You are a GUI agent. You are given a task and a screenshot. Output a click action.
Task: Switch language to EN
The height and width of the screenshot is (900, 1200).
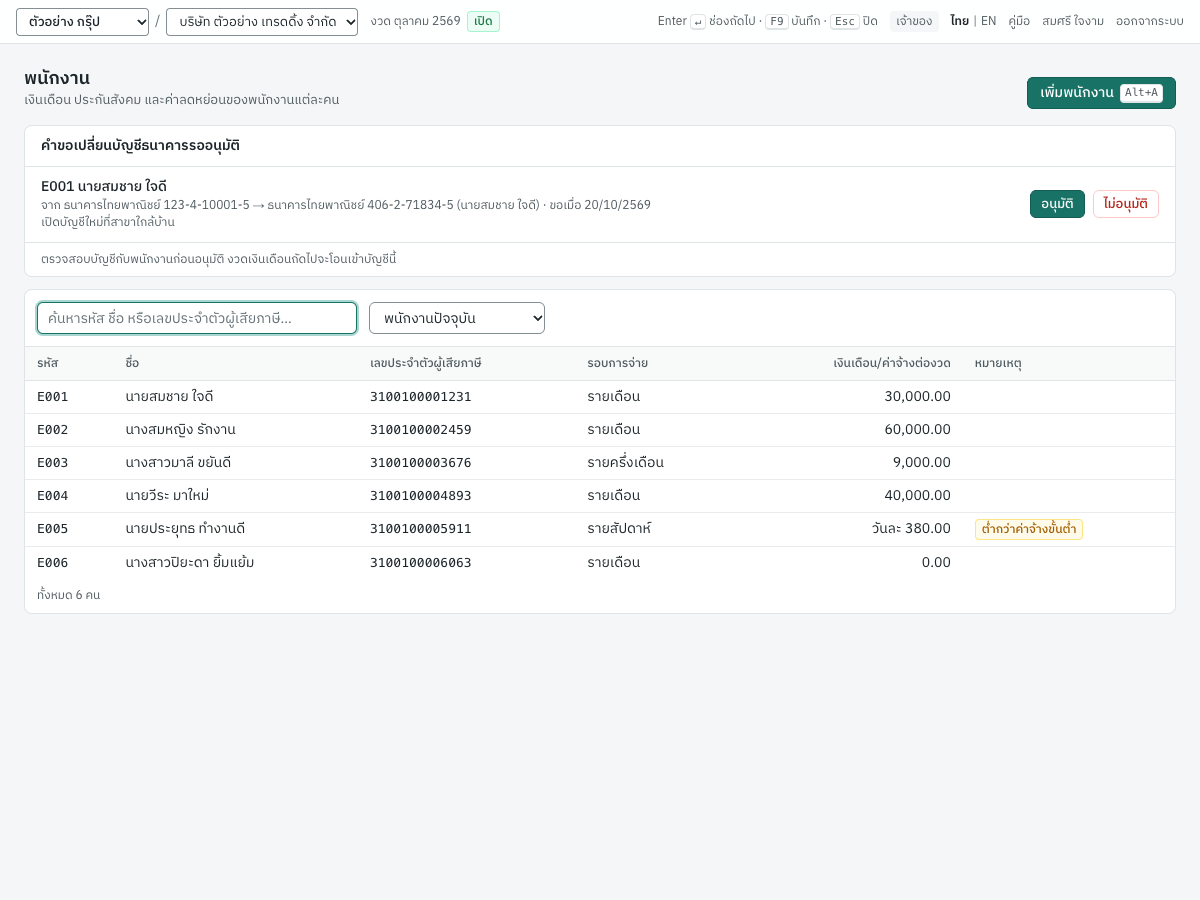click(x=988, y=21)
